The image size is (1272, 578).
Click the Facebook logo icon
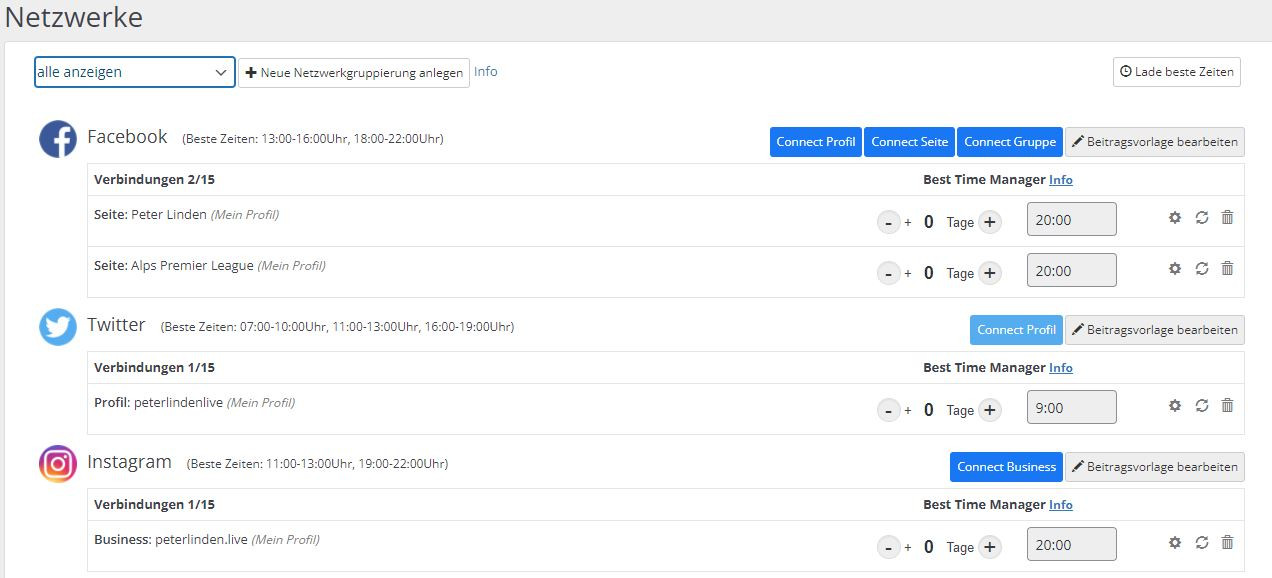(x=58, y=139)
